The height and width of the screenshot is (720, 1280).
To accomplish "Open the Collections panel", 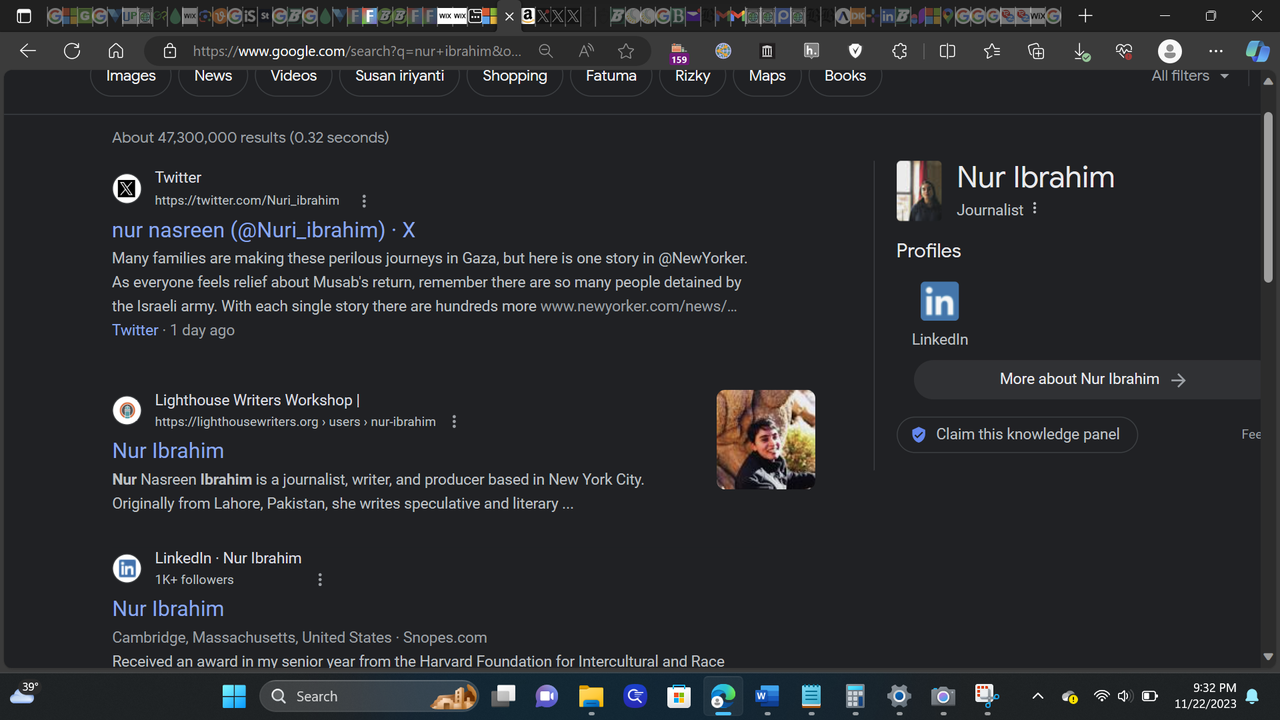I will (1036, 51).
